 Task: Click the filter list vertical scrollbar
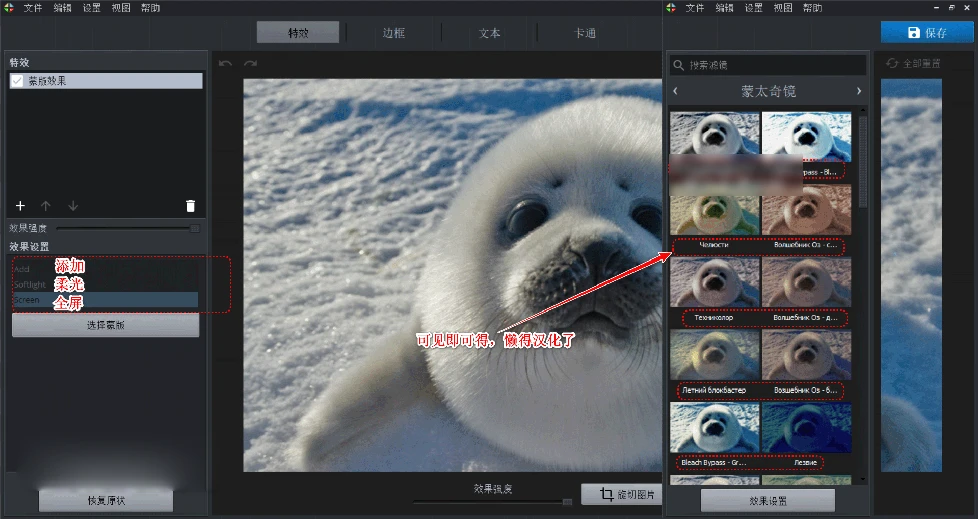(x=863, y=162)
